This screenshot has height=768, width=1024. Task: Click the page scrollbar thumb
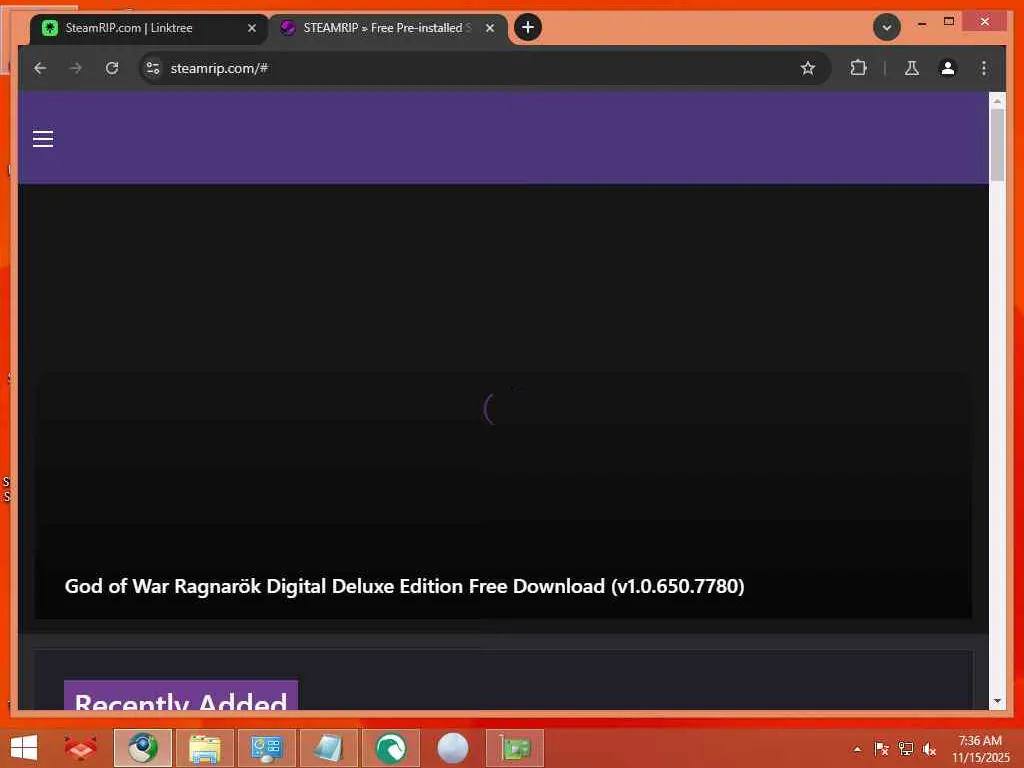click(x=997, y=144)
